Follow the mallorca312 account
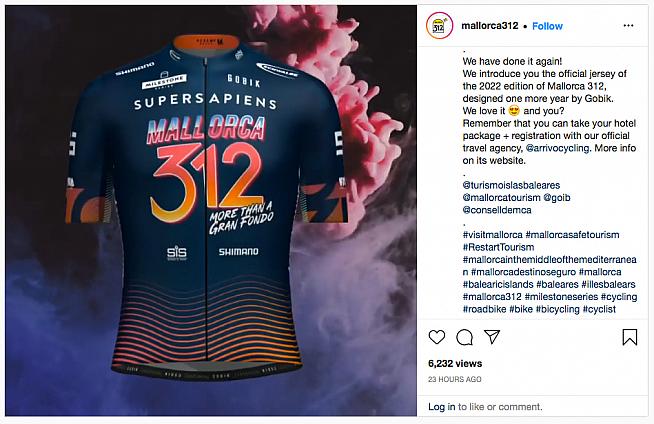 (x=547, y=26)
